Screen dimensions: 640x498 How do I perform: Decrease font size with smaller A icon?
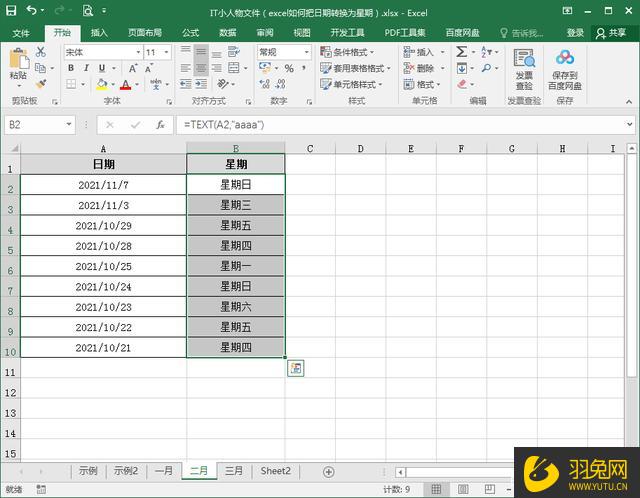point(149,68)
